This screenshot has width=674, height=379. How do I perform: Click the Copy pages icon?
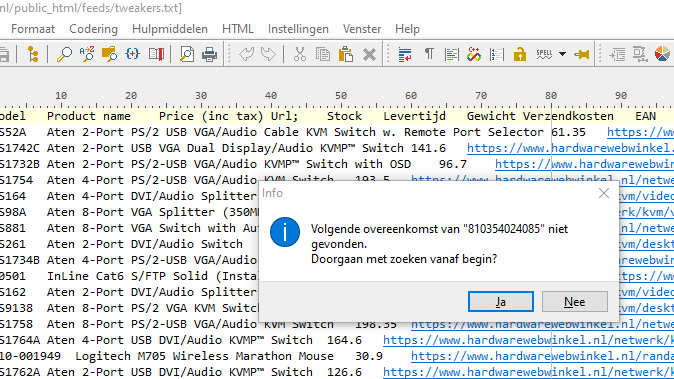(323, 55)
